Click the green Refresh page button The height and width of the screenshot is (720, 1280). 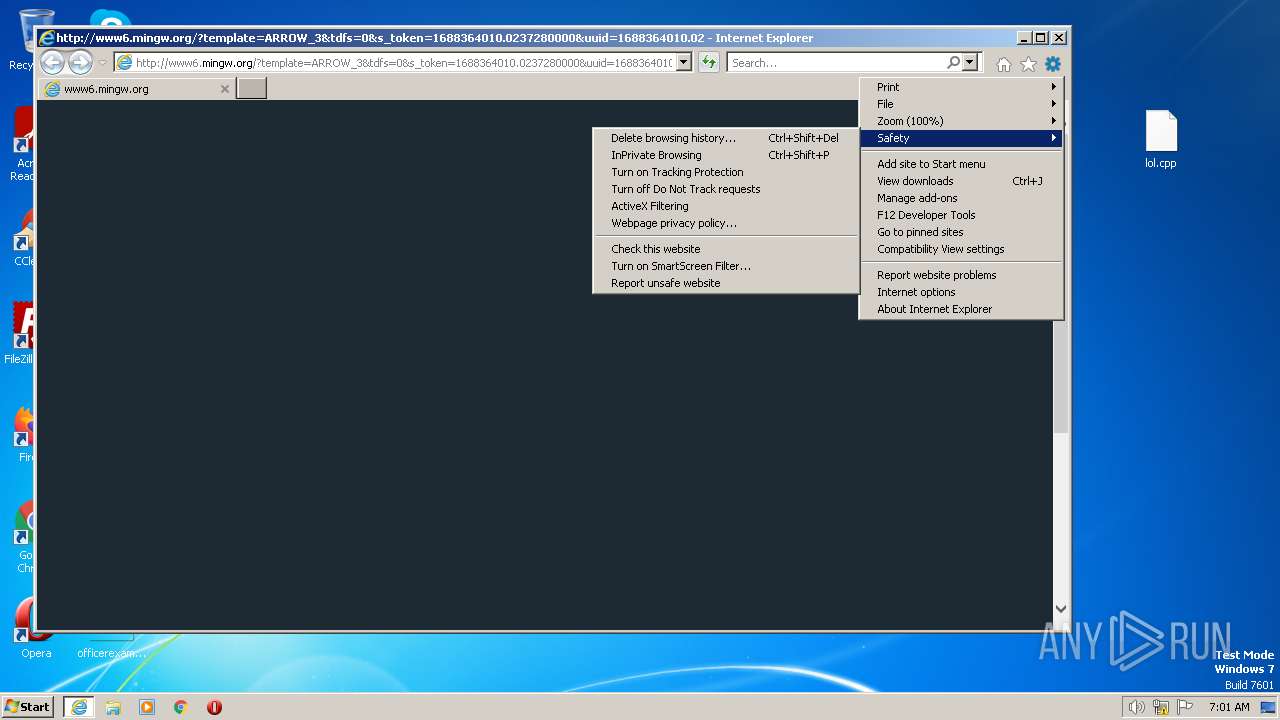coord(709,63)
